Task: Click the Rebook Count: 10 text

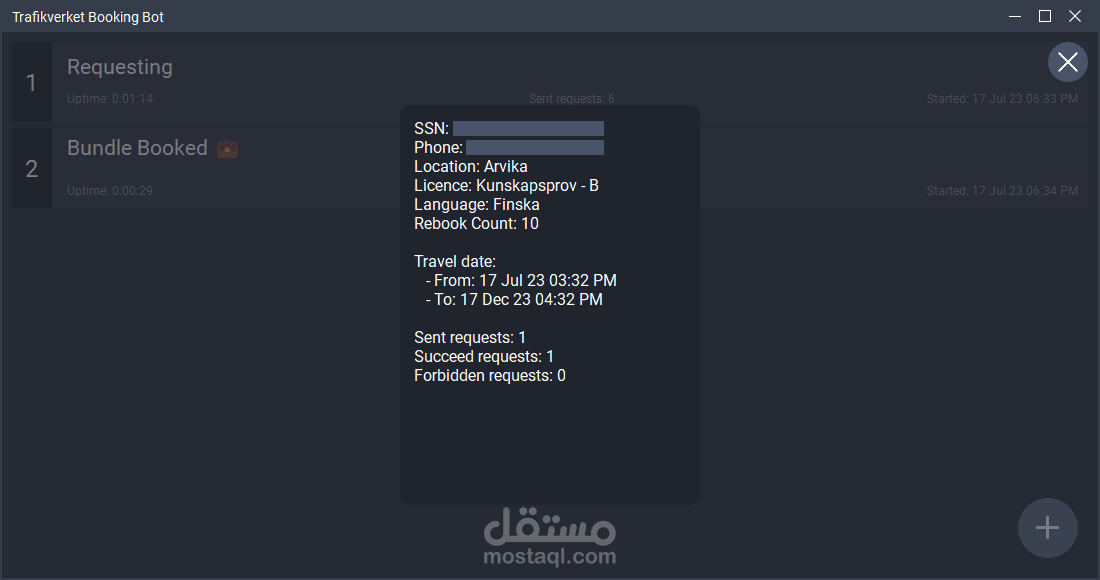Action: (476, 224)
